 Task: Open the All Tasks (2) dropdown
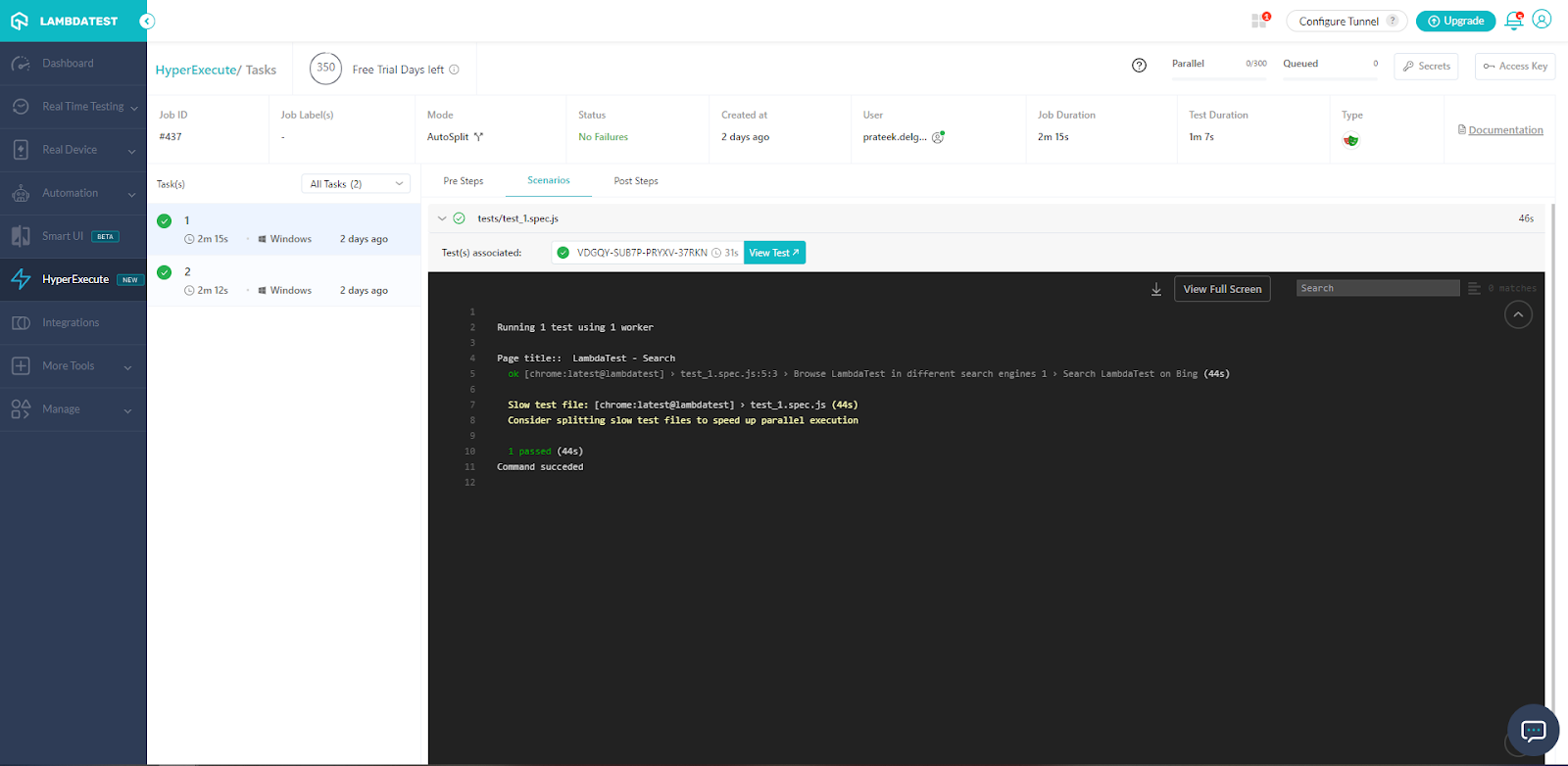click(356, 184)
